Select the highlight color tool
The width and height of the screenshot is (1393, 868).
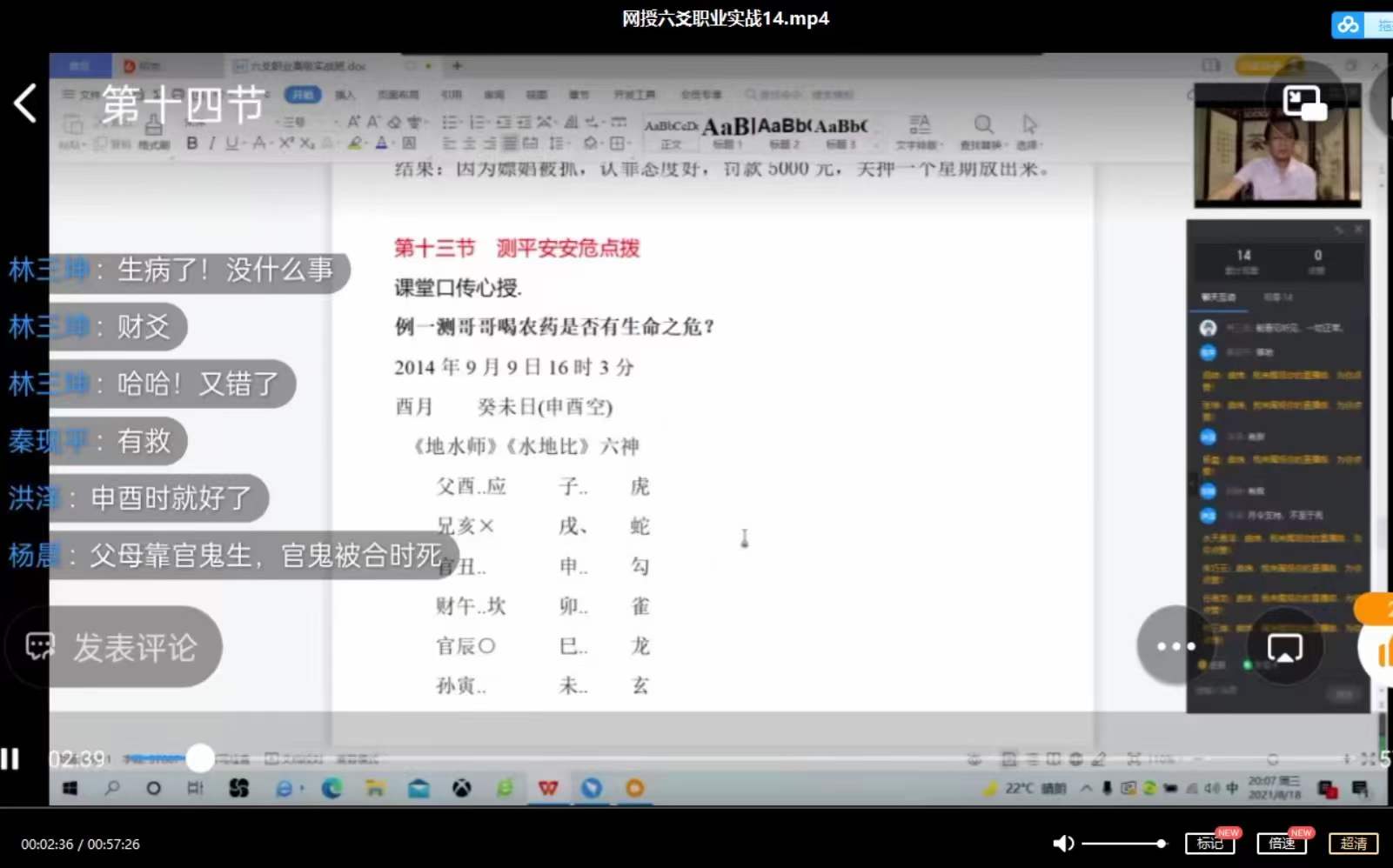coord(354,144)
